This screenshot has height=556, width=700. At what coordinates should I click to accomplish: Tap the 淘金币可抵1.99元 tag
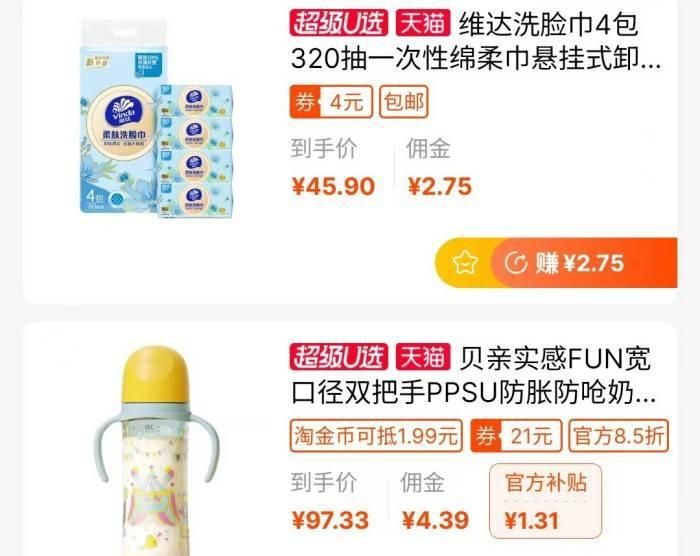point(376,435)
